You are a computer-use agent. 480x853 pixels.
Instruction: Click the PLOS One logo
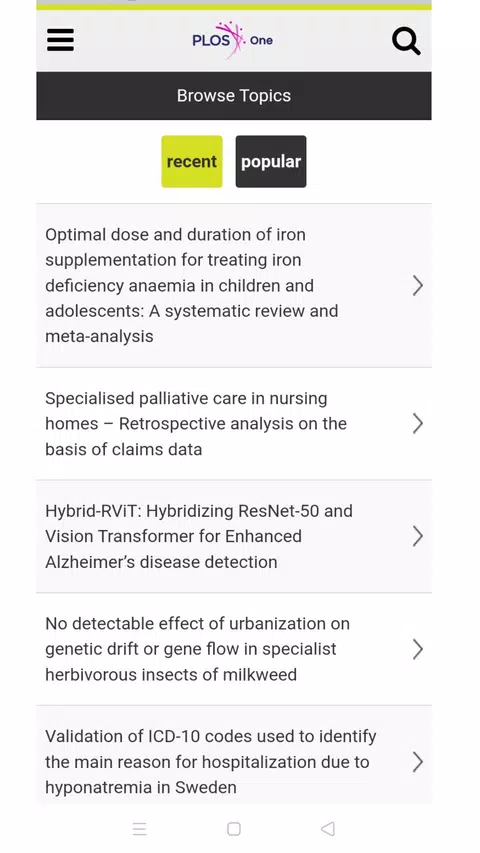pos(233,40)
